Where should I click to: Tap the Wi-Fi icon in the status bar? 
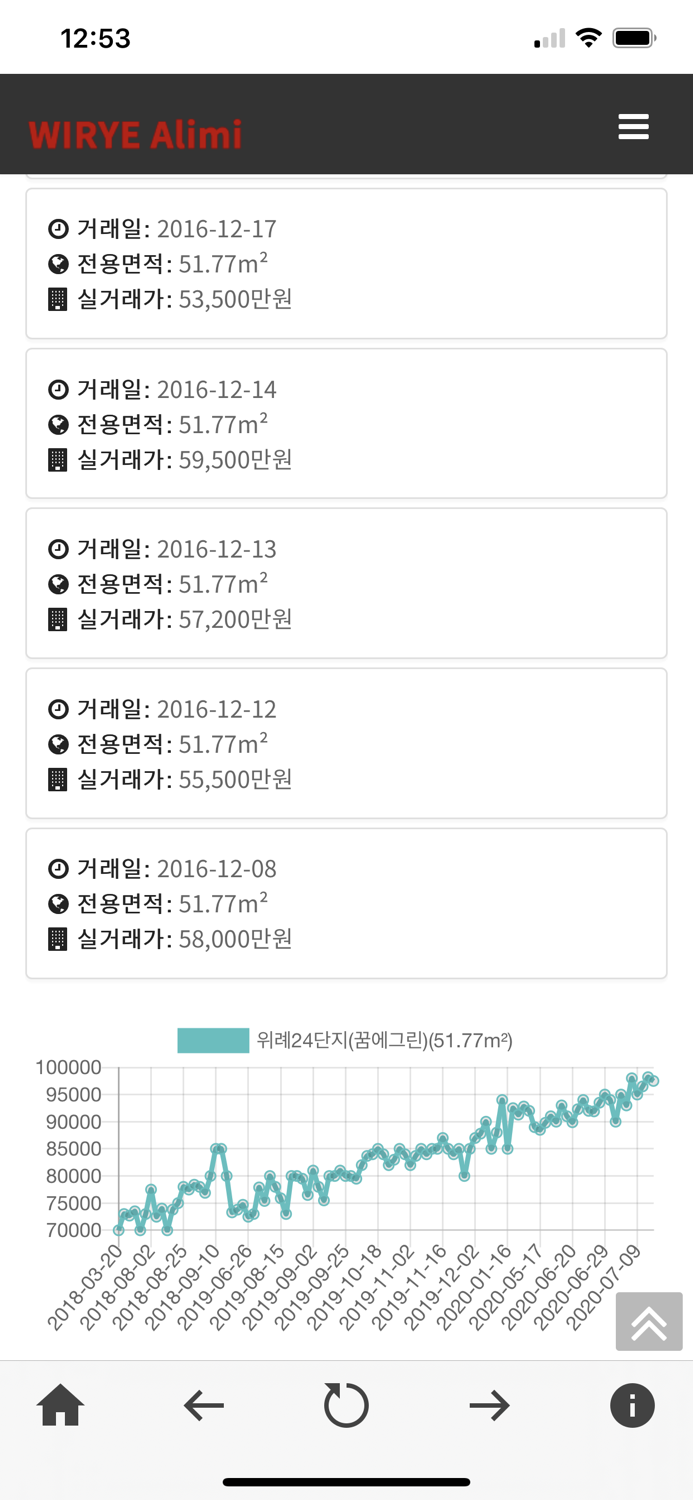coord(589,36)
